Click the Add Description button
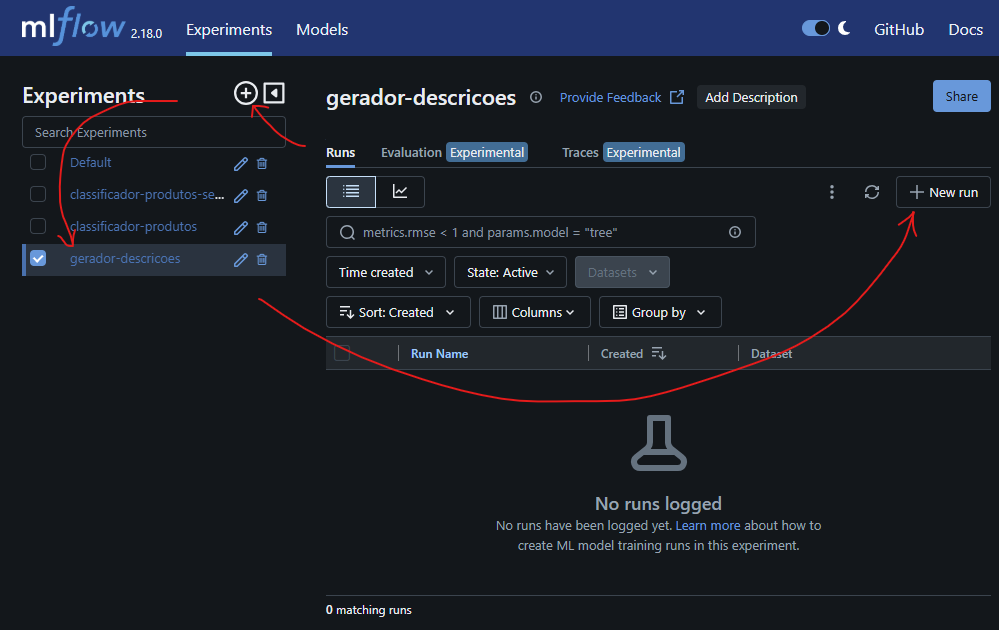 [751, 97]
